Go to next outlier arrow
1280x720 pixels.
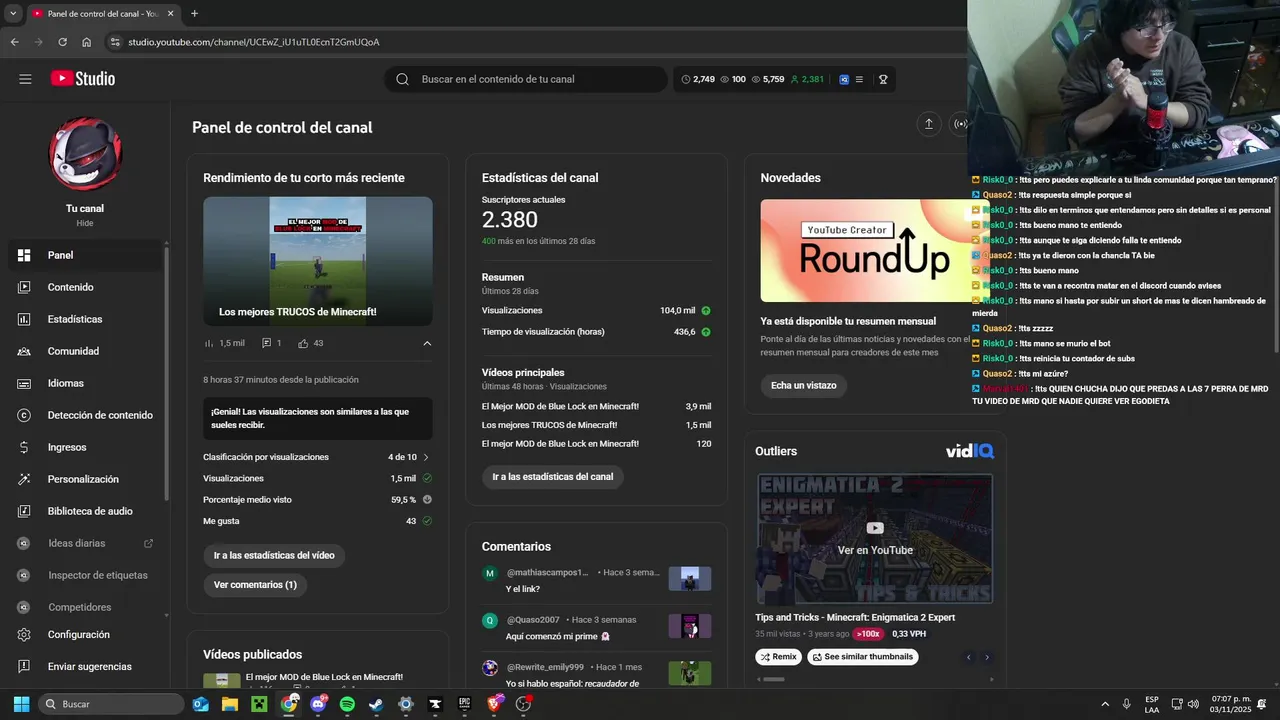coord(987,657)
